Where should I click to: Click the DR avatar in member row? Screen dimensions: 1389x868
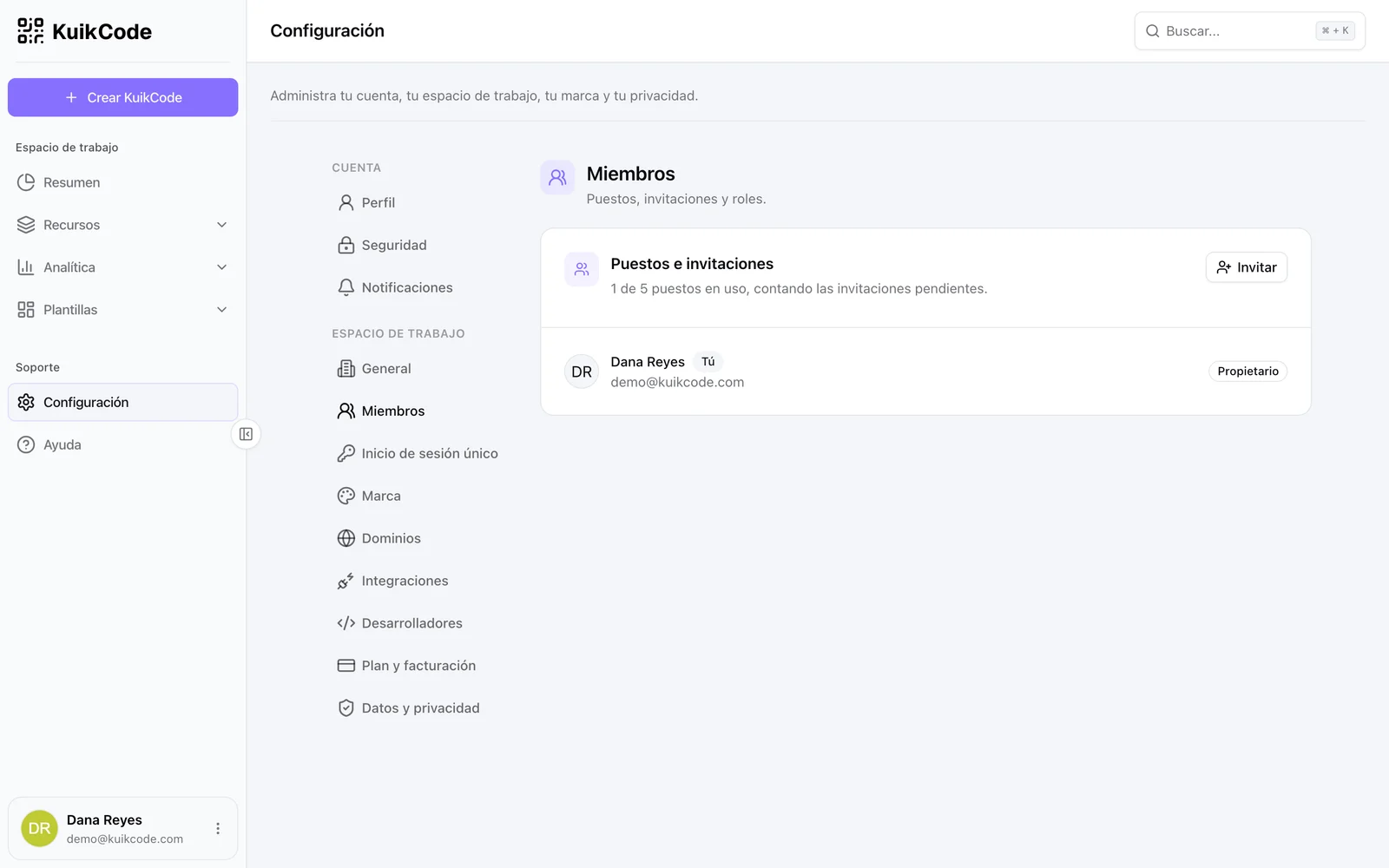point(582,372)
